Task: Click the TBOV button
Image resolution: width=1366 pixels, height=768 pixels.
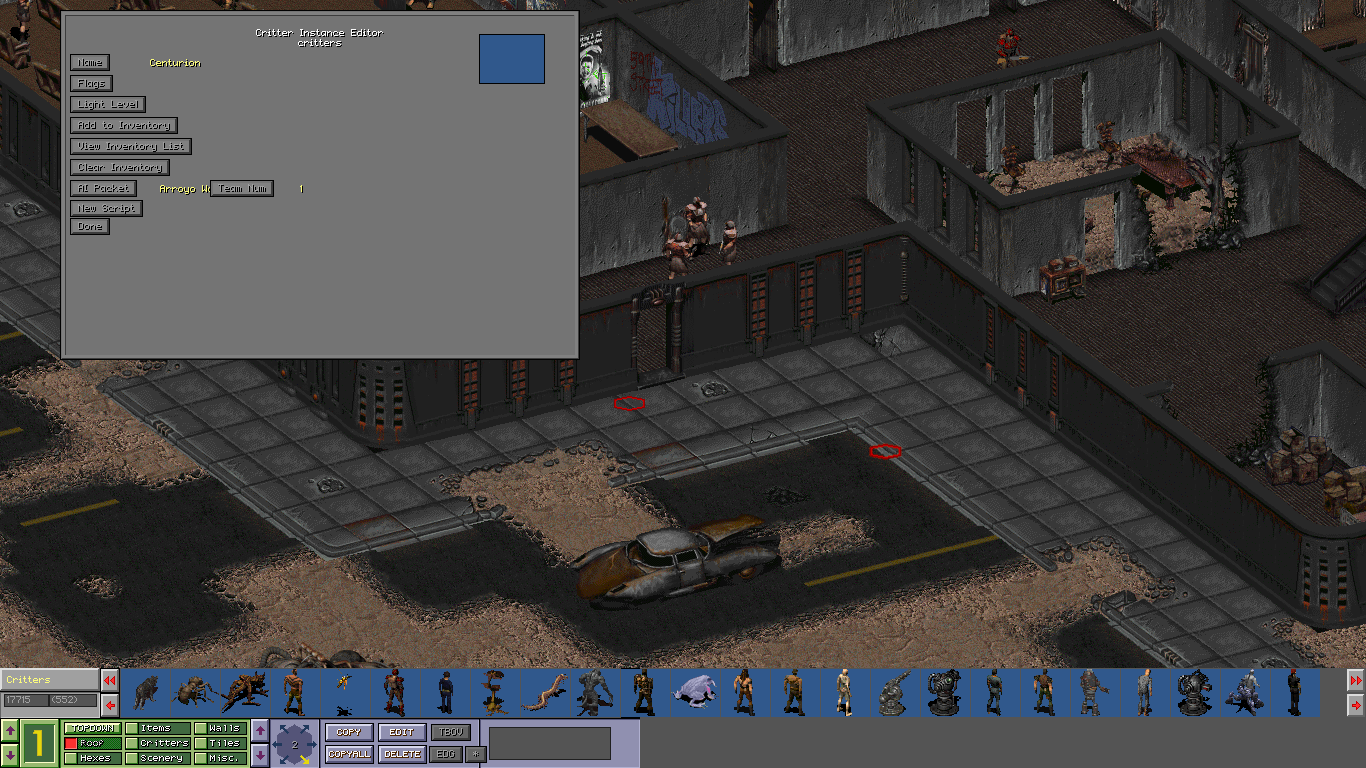Action: click(450, 732)
